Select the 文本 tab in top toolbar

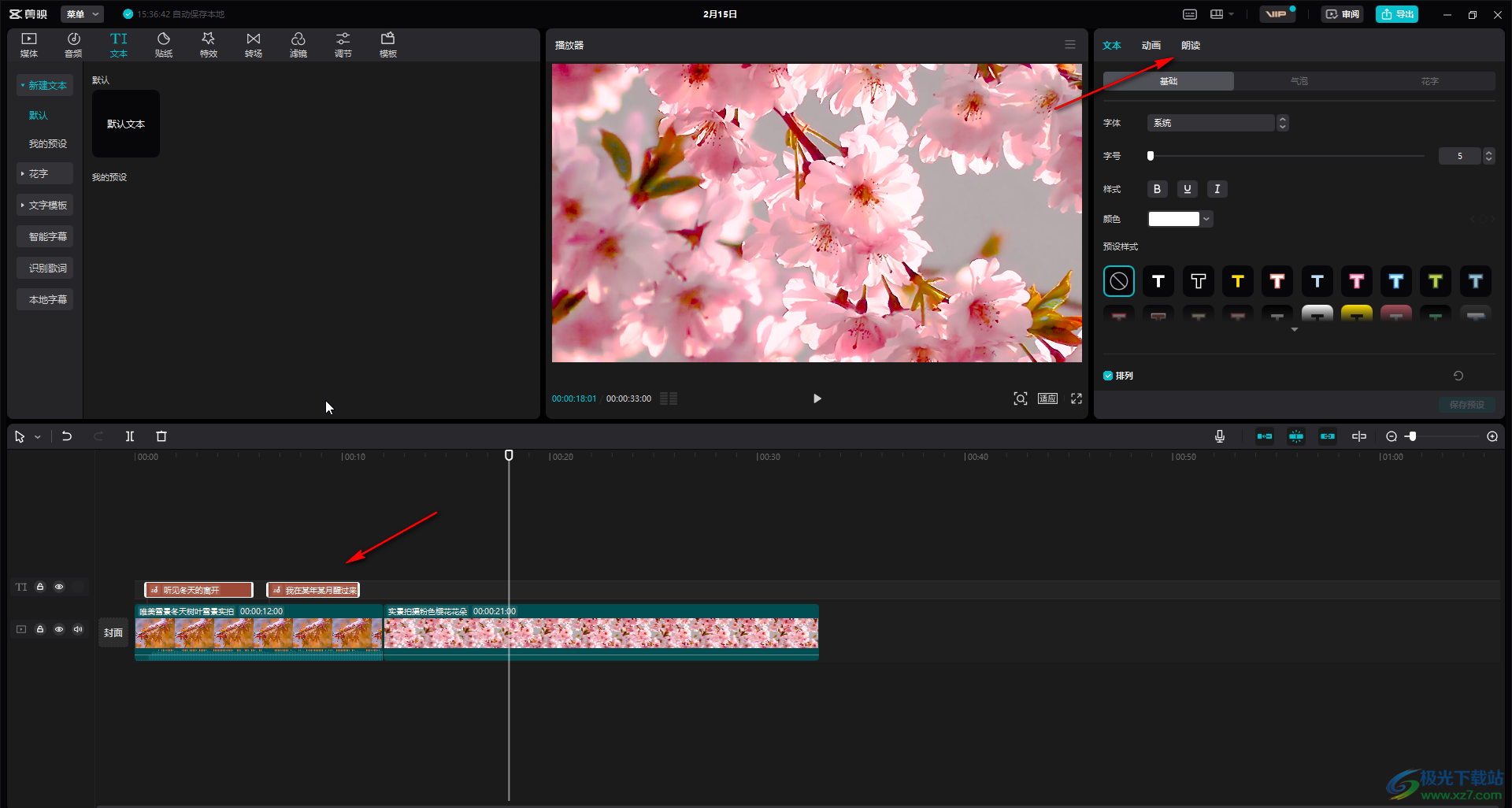point(119,45)
